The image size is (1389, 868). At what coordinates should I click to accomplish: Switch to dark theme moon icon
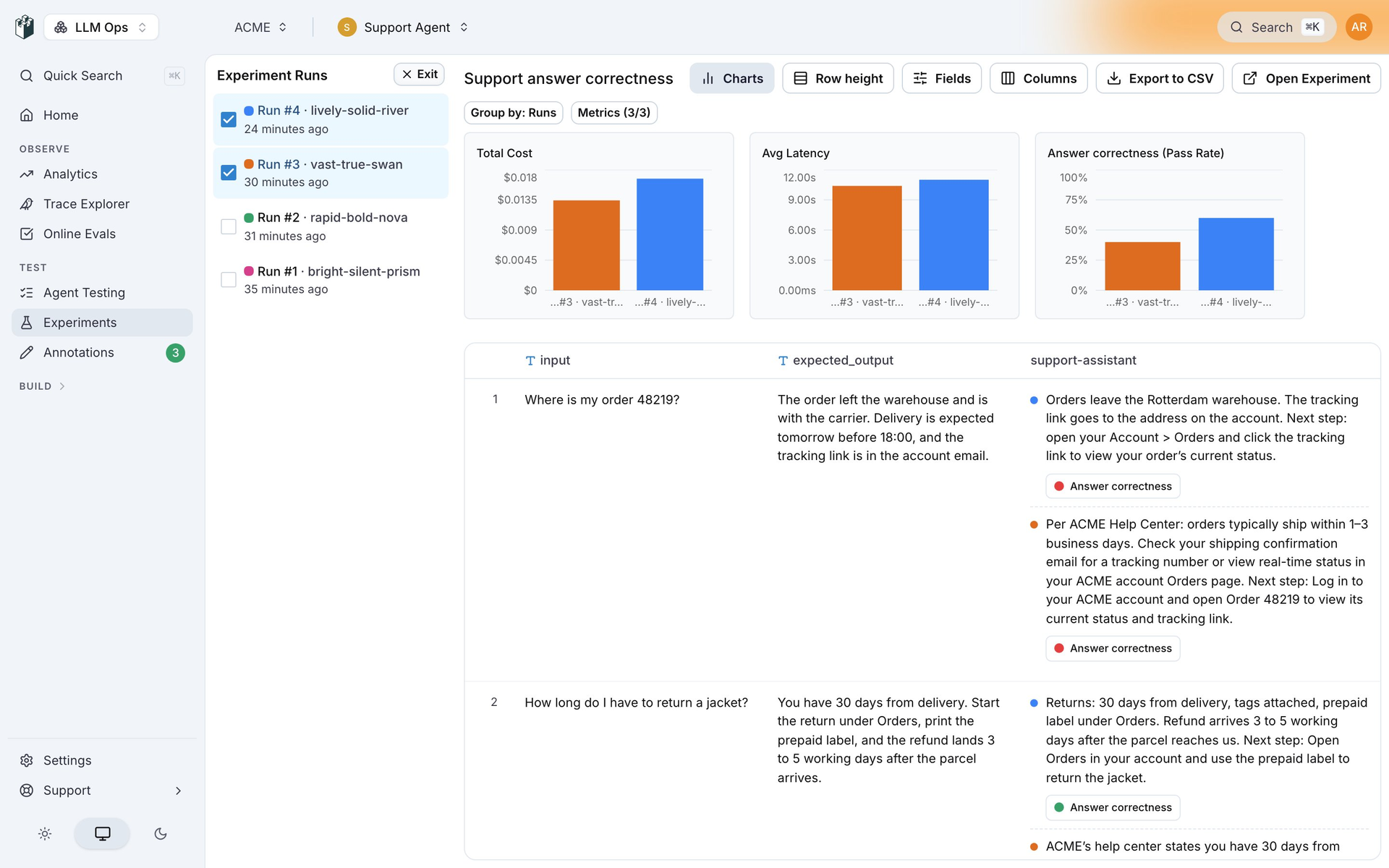click(x=161, y=834)
